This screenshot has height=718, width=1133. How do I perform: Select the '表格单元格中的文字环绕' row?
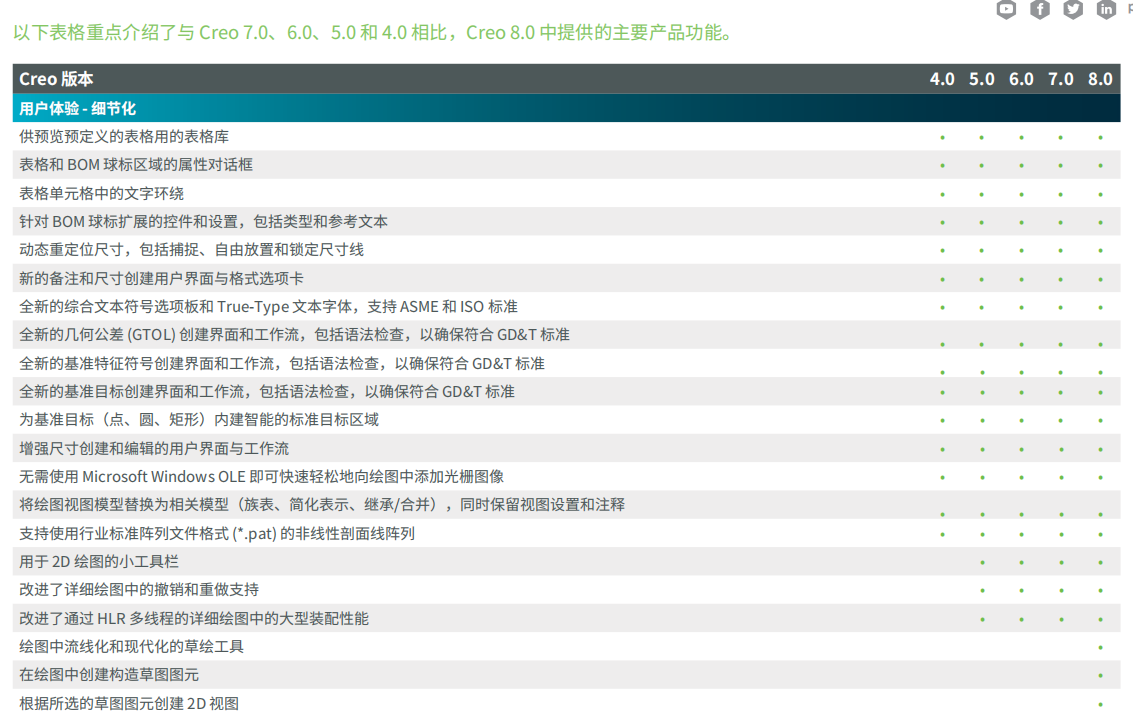[x=102, y=193]
